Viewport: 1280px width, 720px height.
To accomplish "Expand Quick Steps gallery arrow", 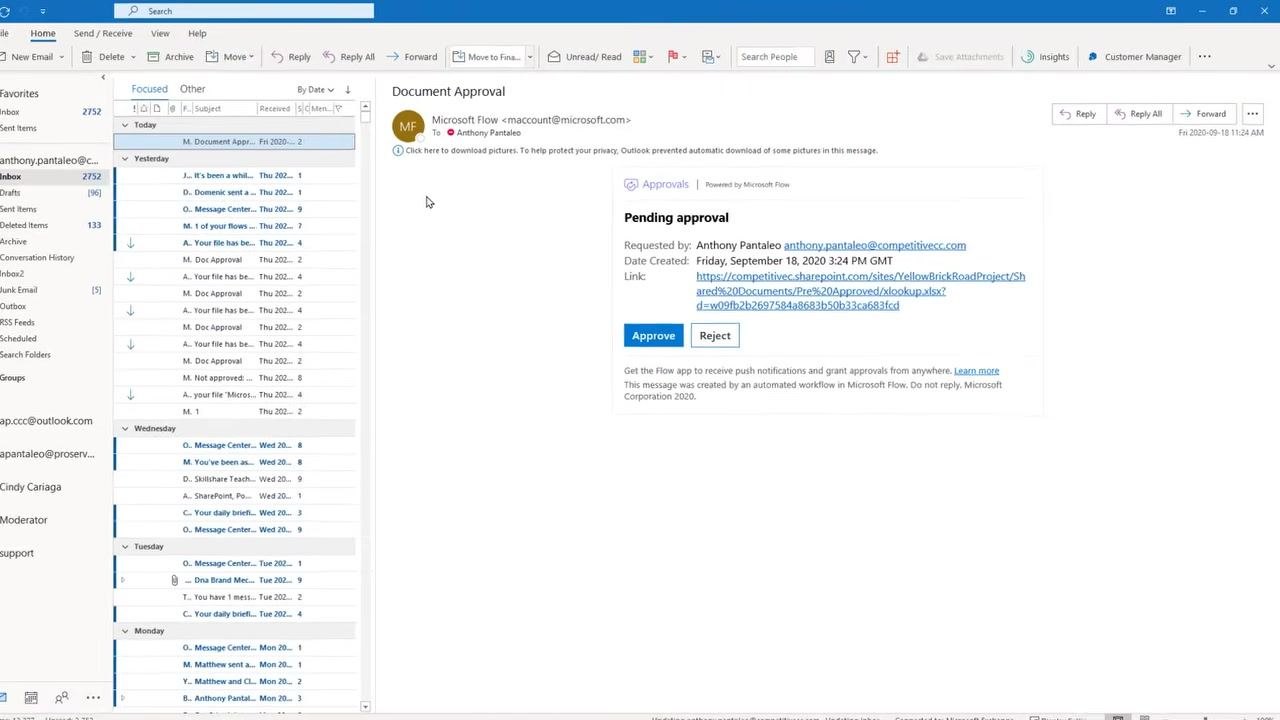I will (x=530, y=57).
